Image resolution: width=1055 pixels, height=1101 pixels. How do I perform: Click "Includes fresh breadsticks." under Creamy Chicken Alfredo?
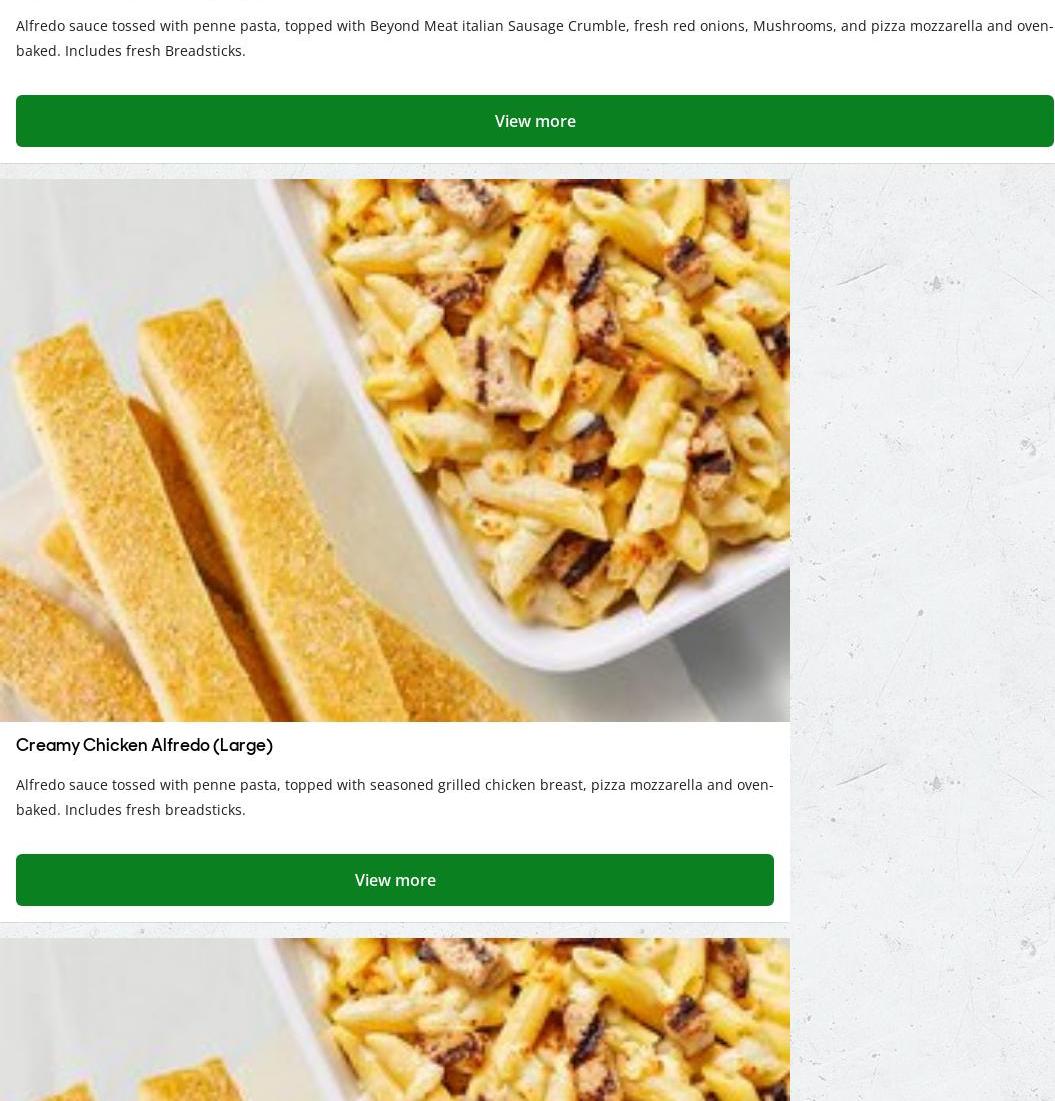(x=155, y=810)
